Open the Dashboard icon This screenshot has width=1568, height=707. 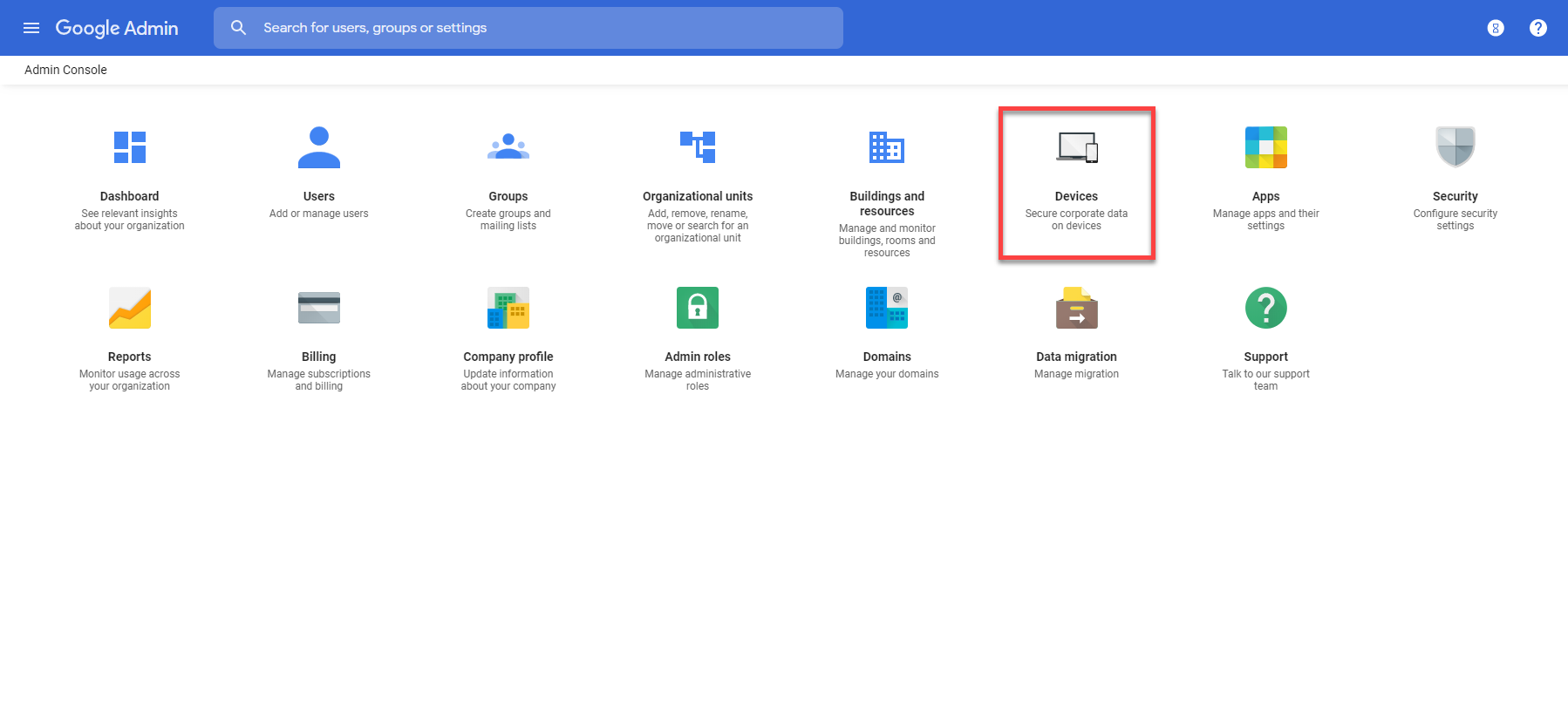pyautogui.click(x=130, y=147)
